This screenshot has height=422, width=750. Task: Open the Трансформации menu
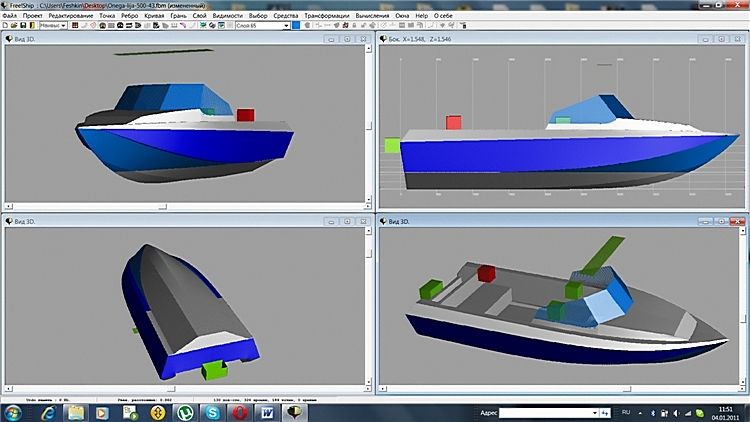(328, 16)
